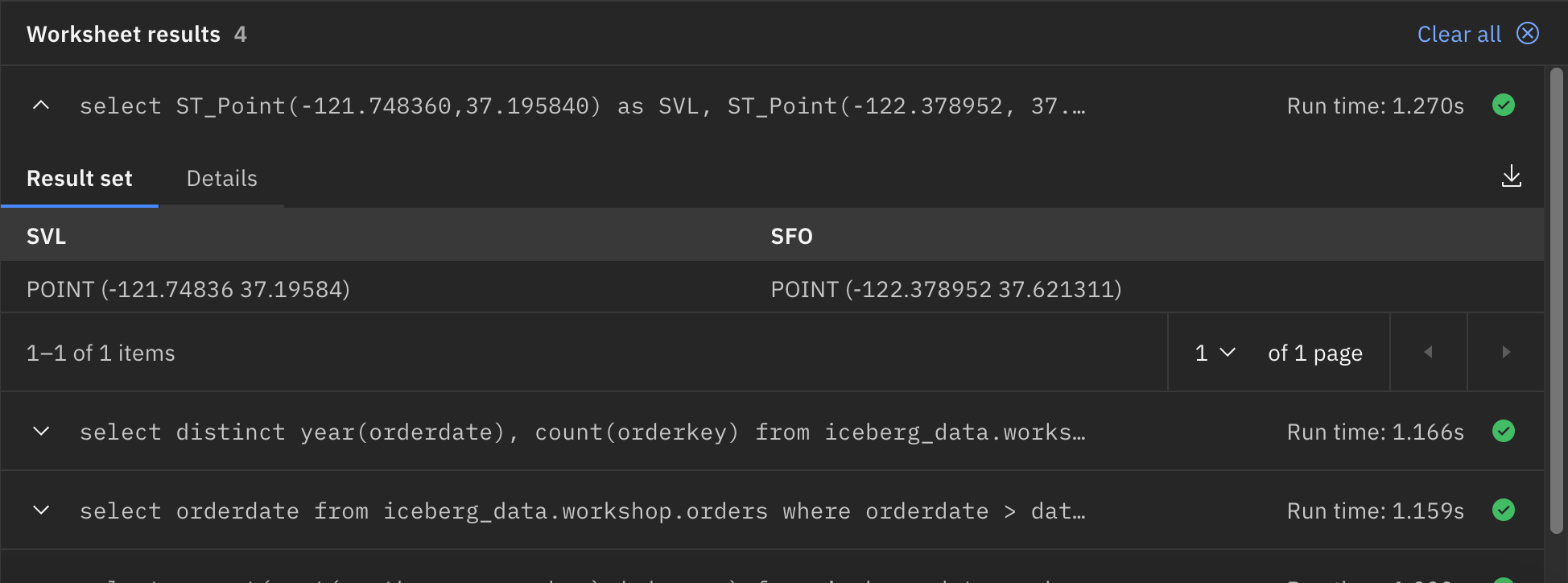The image size is (1568, 583).
Task: Click the ST_Point query text
Action: pos(582,106)
